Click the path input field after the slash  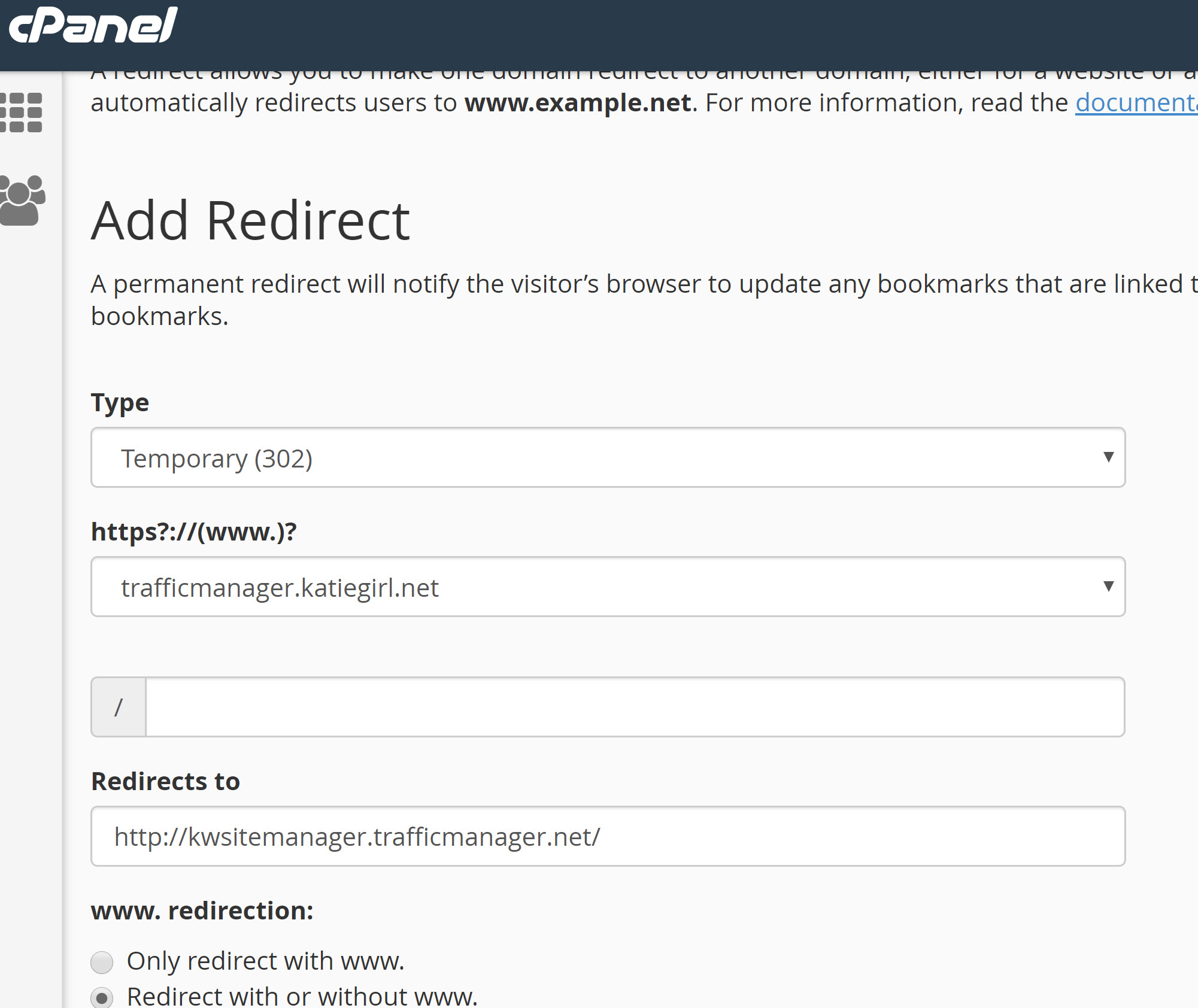635,707
